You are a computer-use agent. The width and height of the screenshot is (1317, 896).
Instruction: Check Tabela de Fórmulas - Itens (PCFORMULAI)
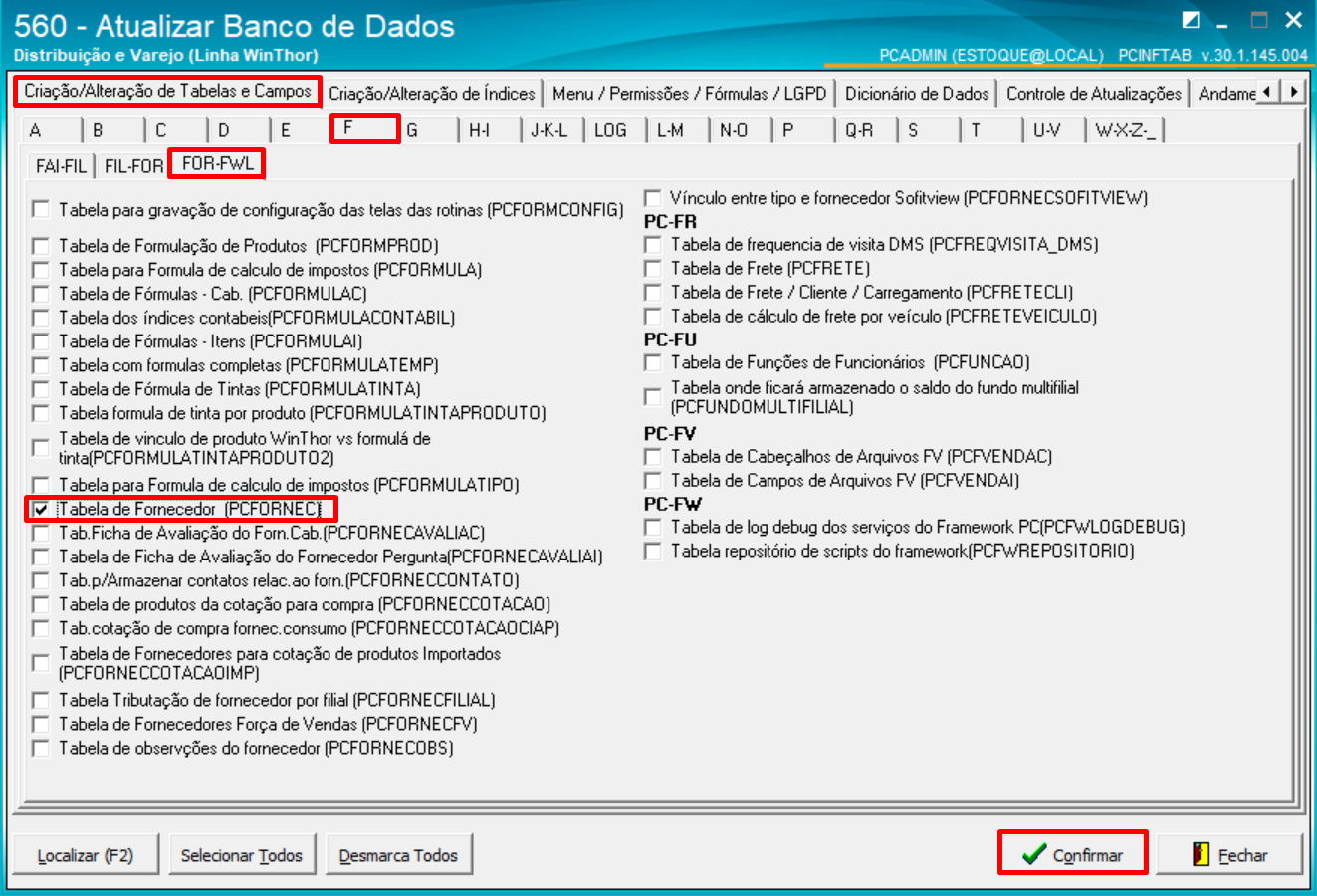tap(41, 341)
